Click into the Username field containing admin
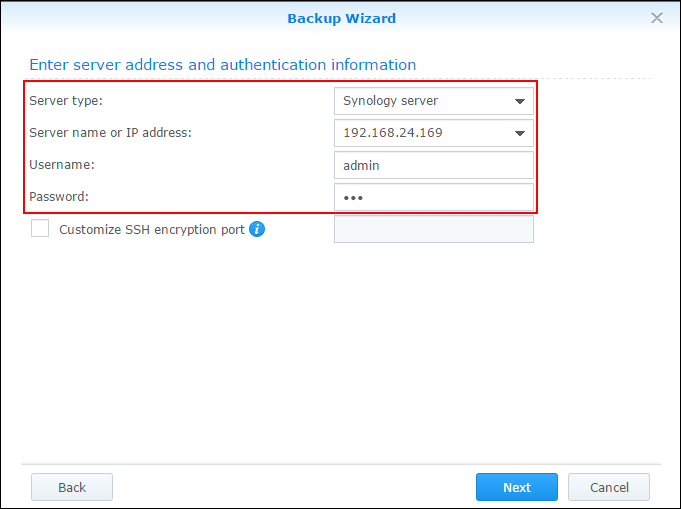 [434, 165]
